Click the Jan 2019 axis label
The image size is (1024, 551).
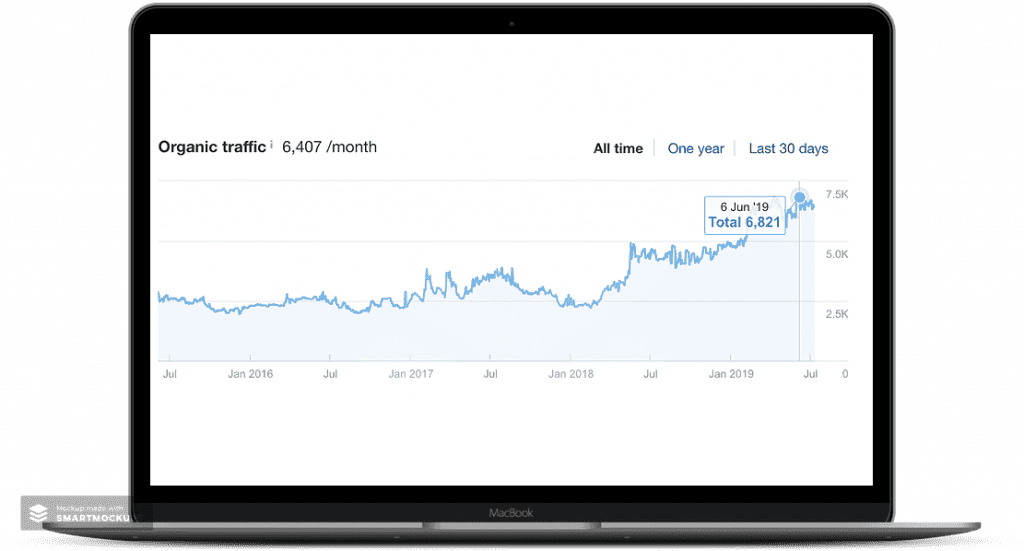[731, 374]
